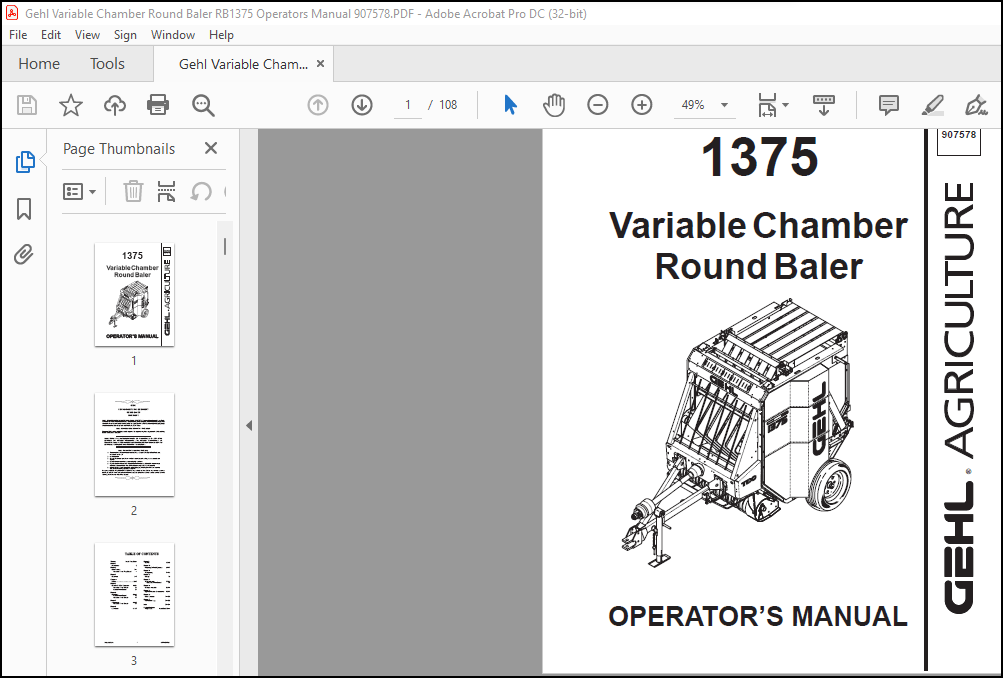Open the Sign menu

pos(125,35)
